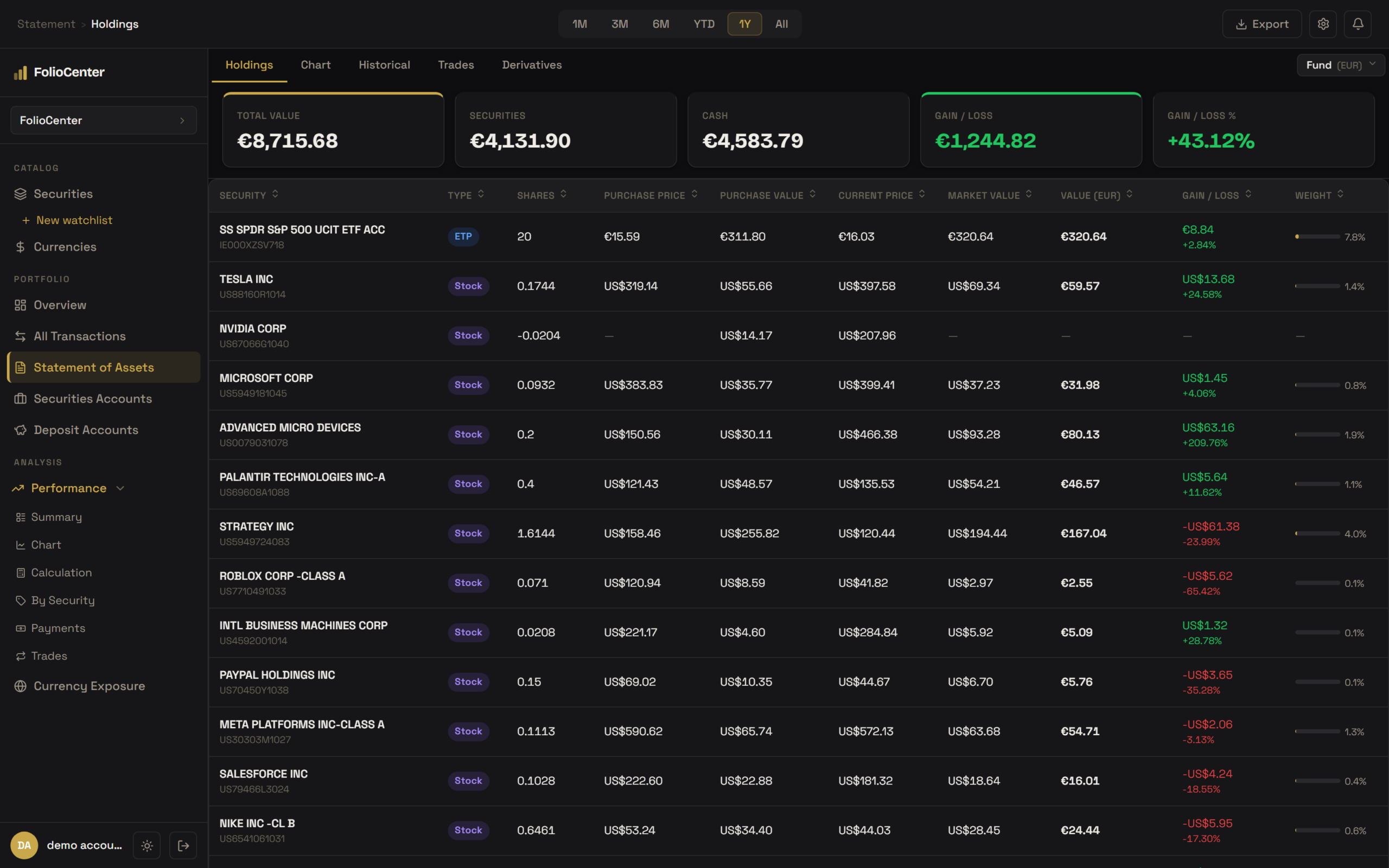Click the Currencies dollar icon
This screenshot has width=1389, height=868.
pos(21,247)
